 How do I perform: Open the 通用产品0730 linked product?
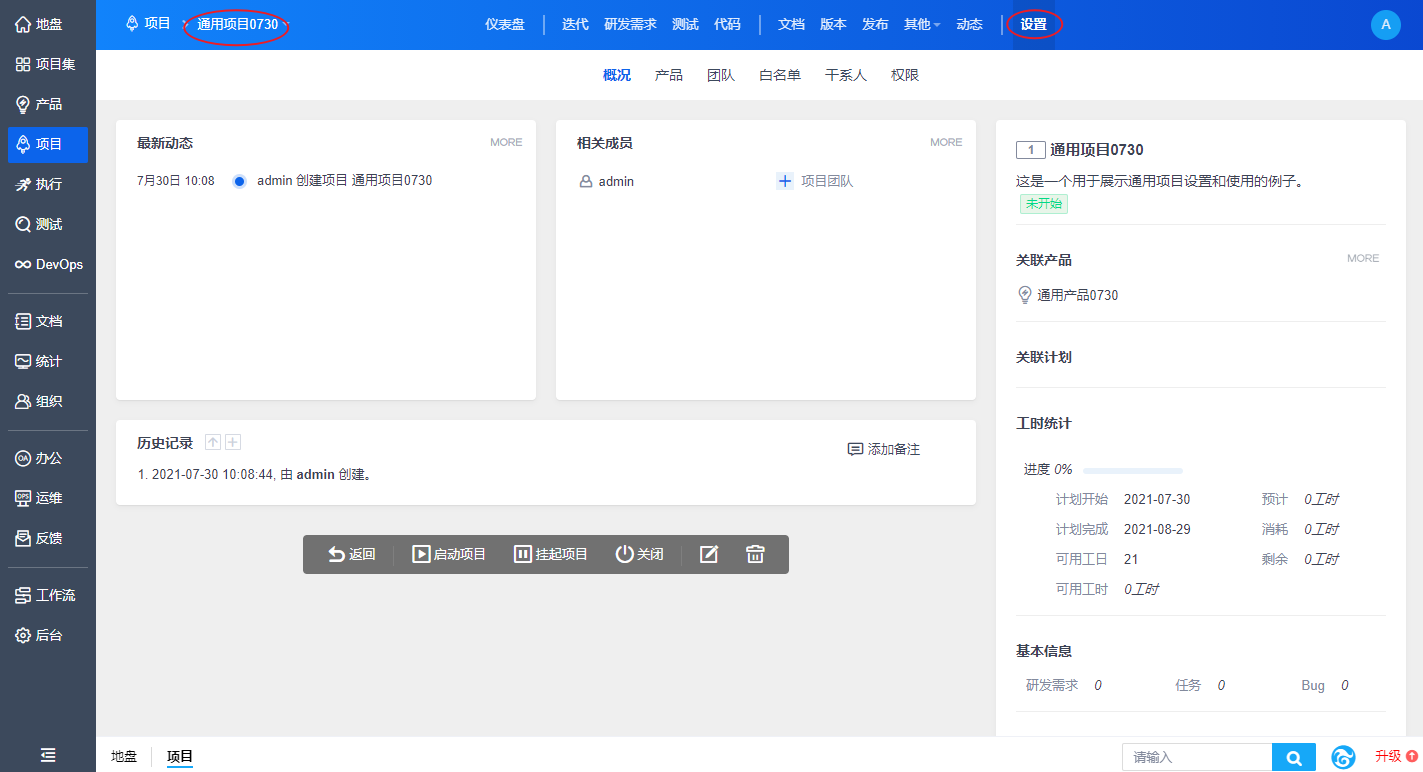coord(1077,295)
